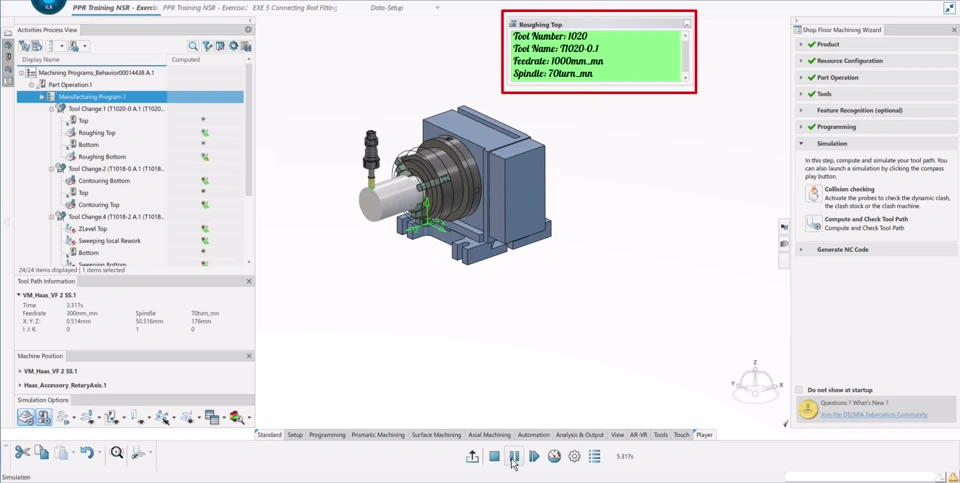Viewport: 960px width, 483px height.
Task: Open the Analysis & Output tab
Action: [x=579, y=435]
